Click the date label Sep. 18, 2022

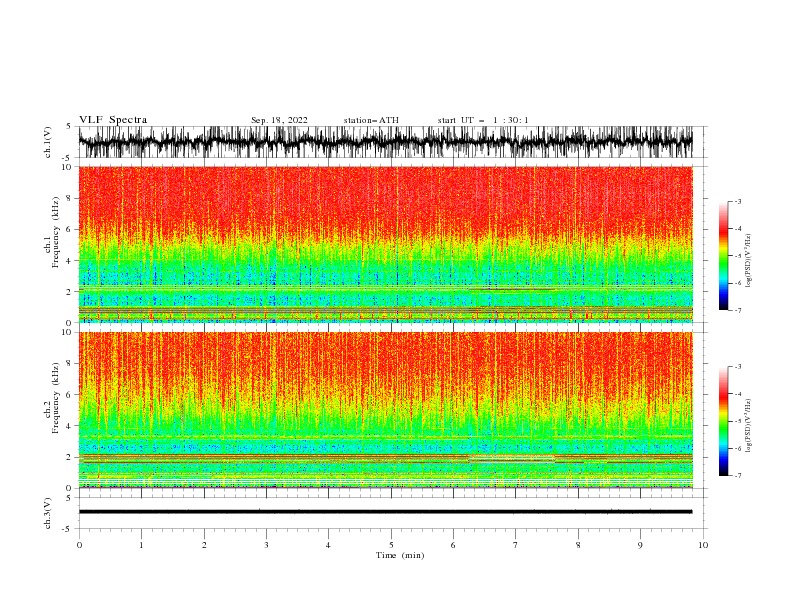[279, 120]
